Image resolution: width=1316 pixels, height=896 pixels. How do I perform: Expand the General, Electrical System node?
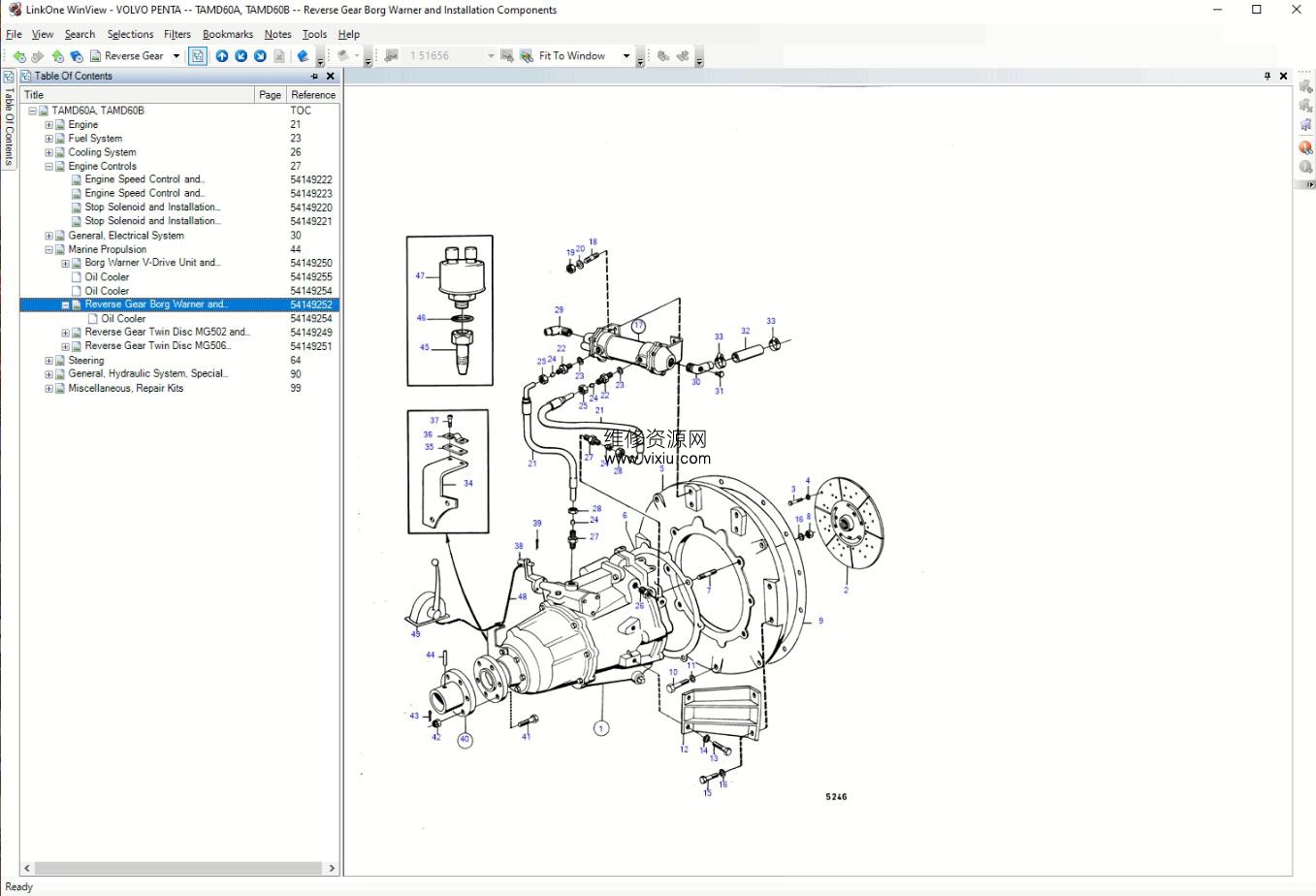coord(48,236)
